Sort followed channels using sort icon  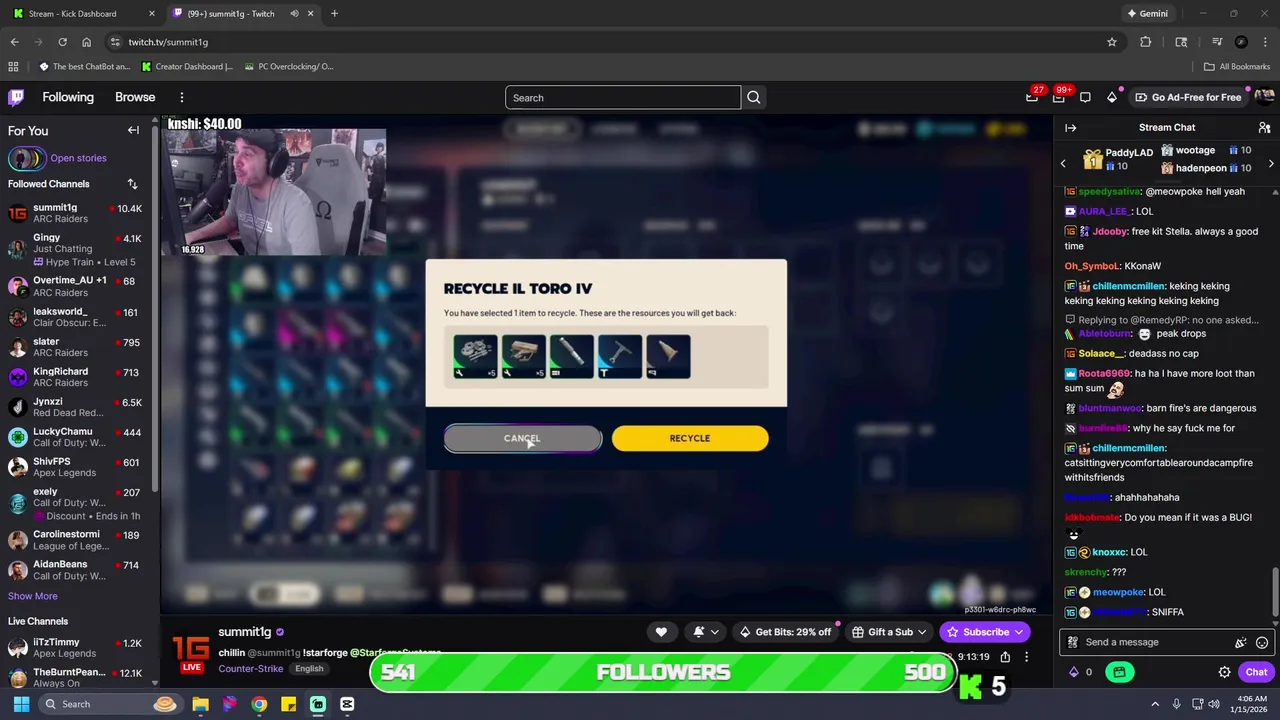tap(132, 184)
